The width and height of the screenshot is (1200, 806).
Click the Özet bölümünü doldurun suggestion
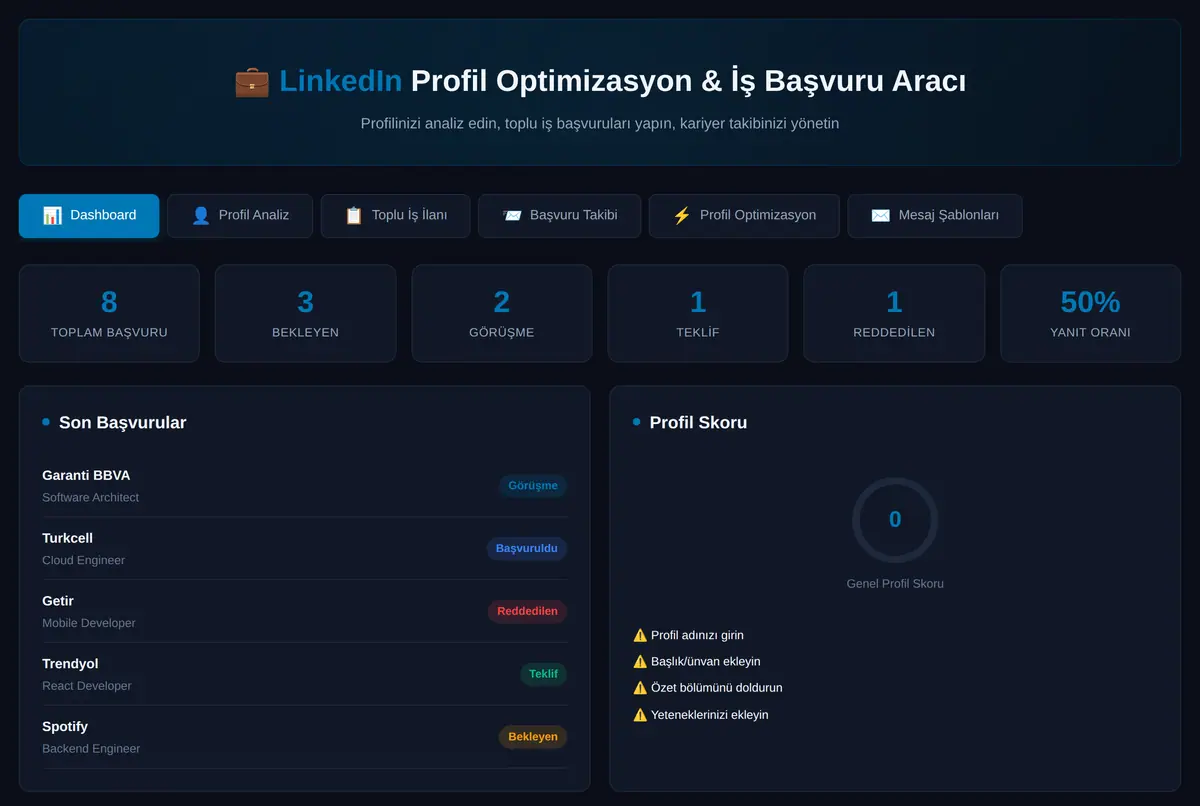(x=716, y=688)
